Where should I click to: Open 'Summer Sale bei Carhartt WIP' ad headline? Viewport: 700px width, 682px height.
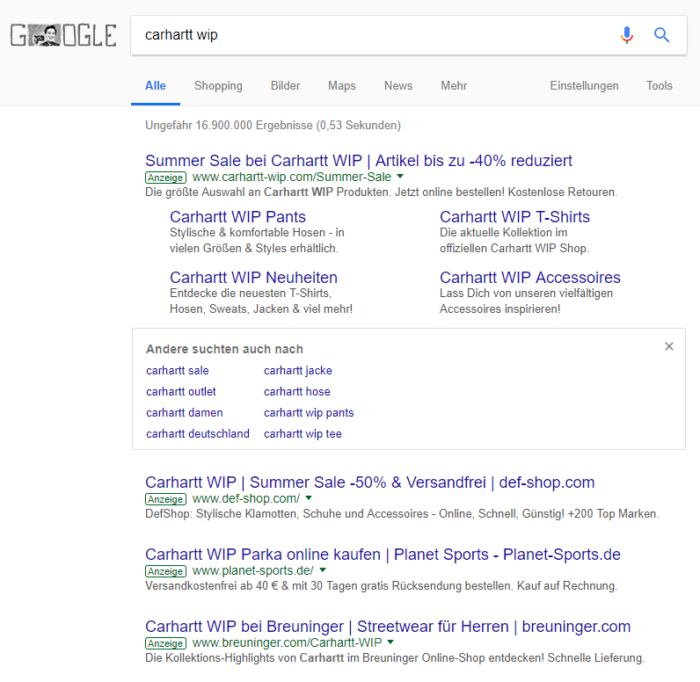pos(358,161)
